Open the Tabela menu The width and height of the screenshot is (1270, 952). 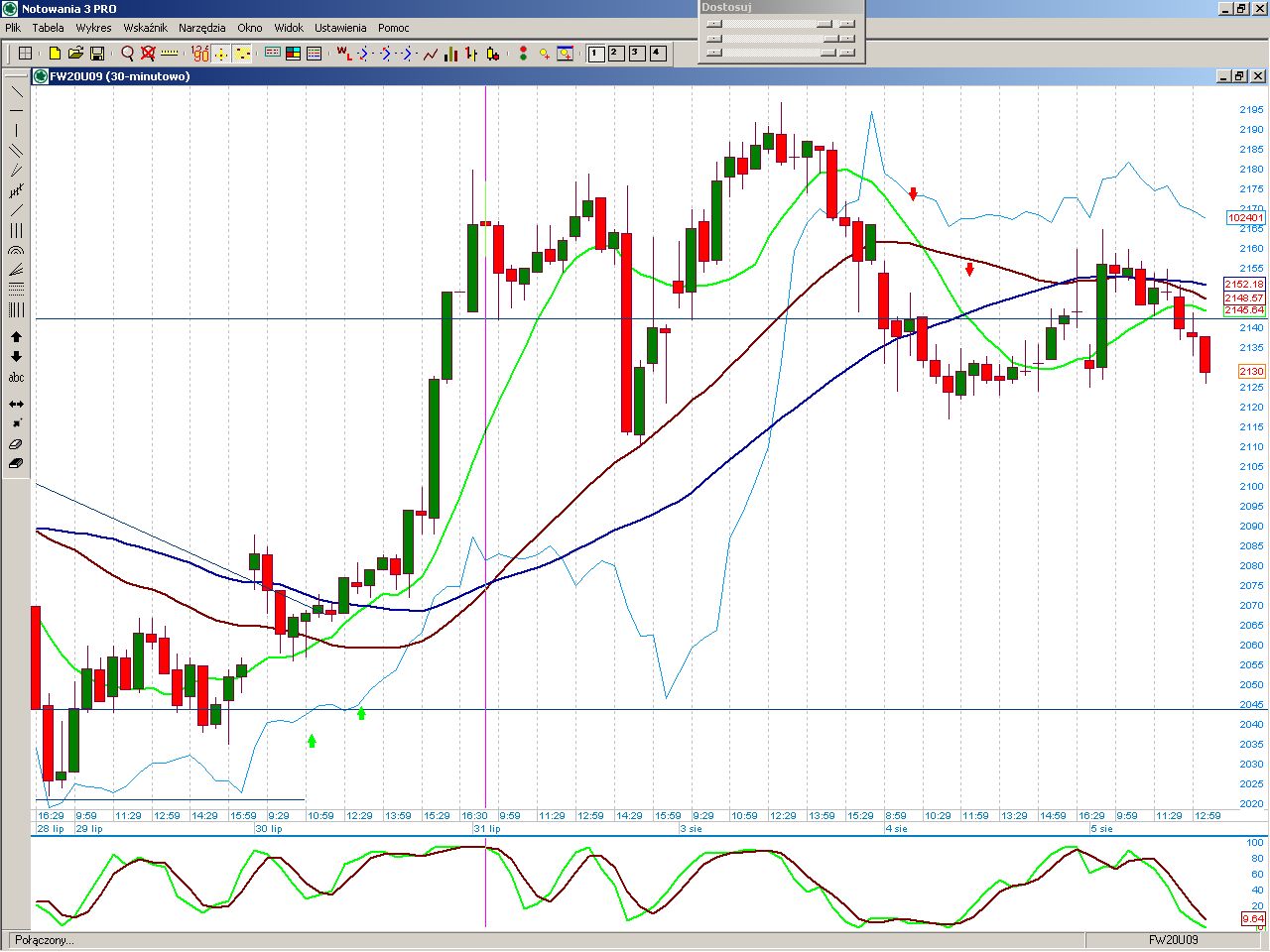48,28
